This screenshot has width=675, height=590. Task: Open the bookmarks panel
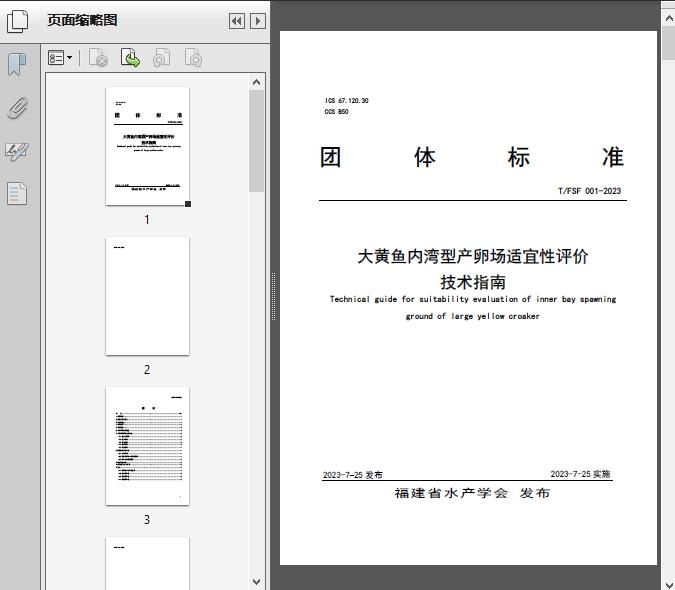17,66
